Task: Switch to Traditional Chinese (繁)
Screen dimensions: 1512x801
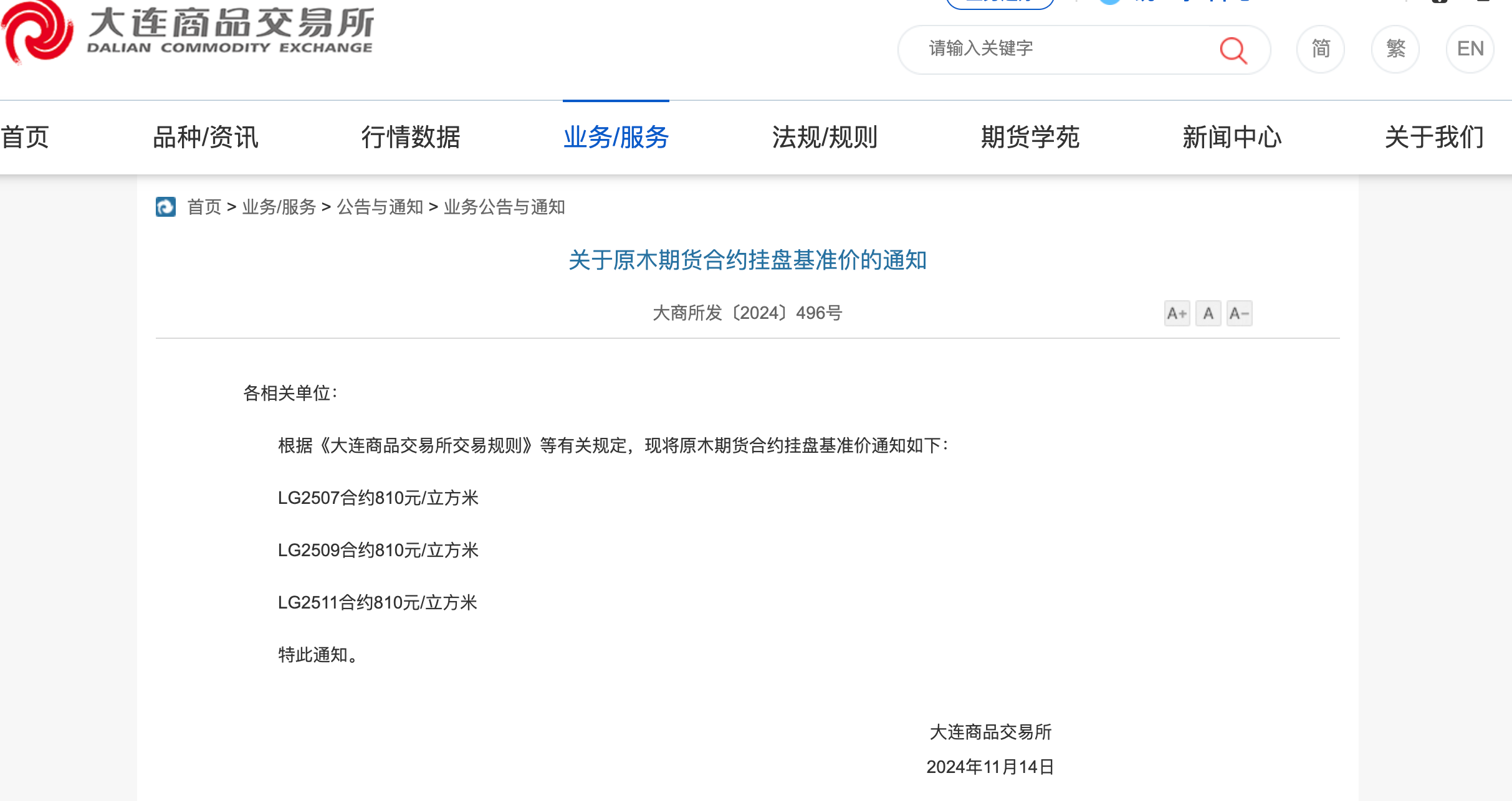Action: (1395, 49)
